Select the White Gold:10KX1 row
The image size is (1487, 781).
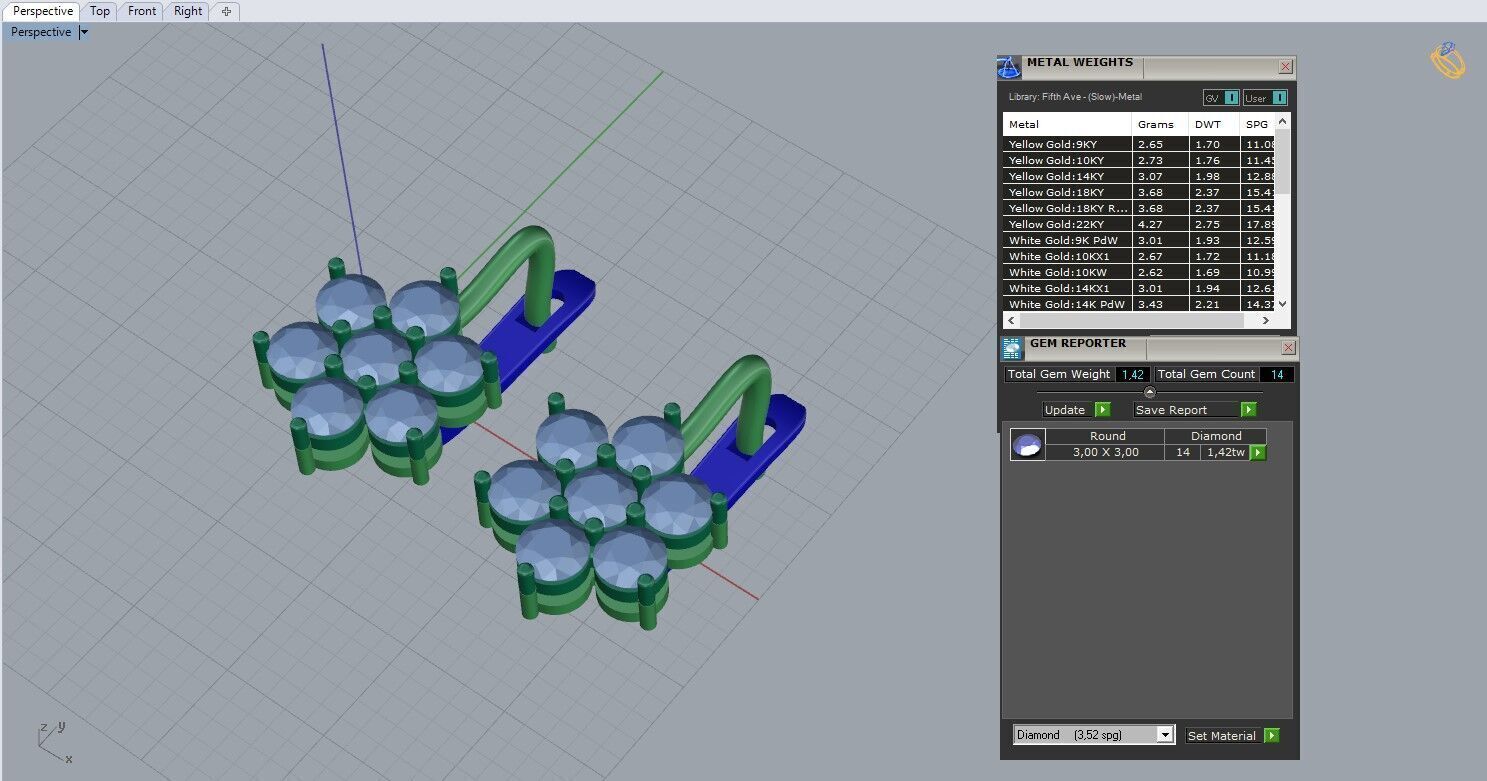click(1139, 256)
